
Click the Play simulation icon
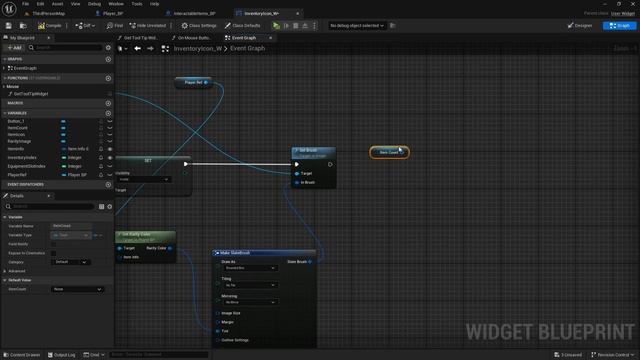(276, 26)
